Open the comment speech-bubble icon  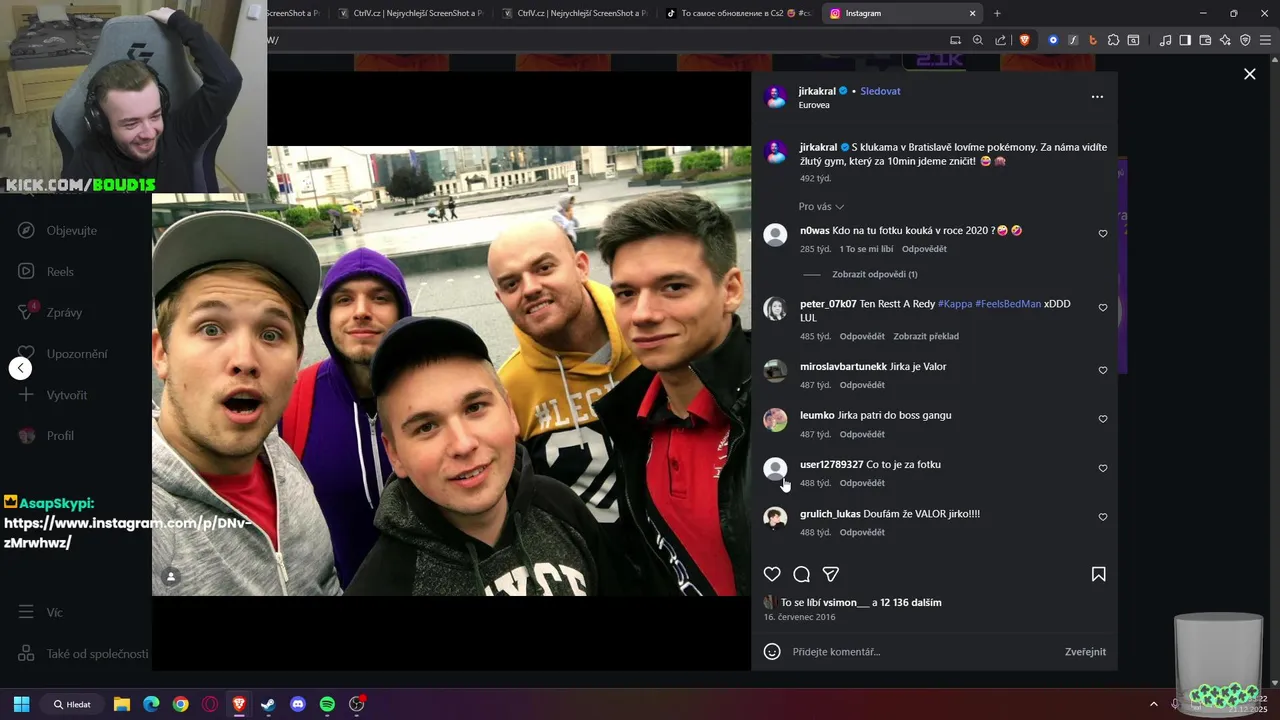tap(801, 574)
